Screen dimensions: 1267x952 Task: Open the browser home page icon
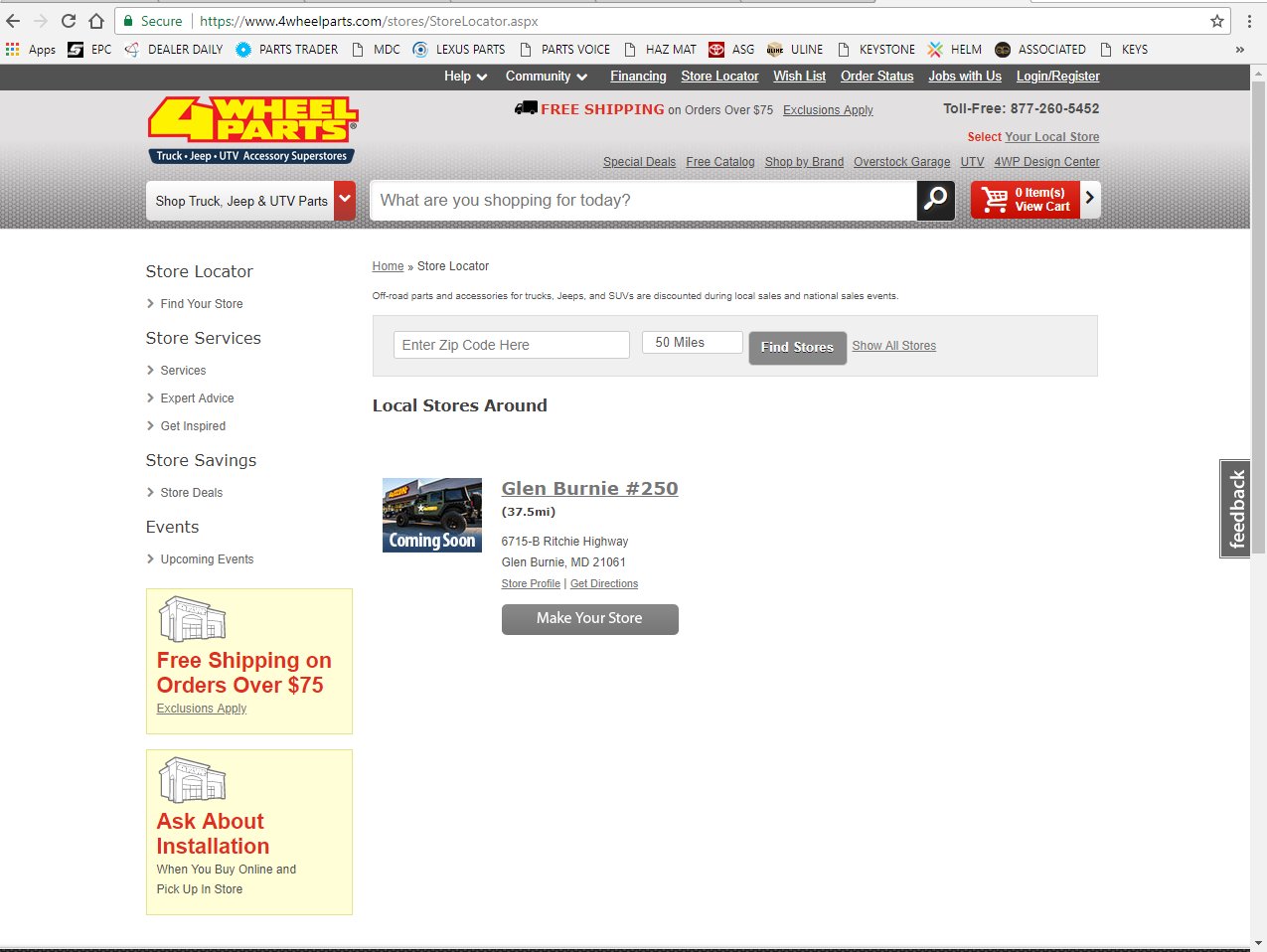tap(96, 21)
